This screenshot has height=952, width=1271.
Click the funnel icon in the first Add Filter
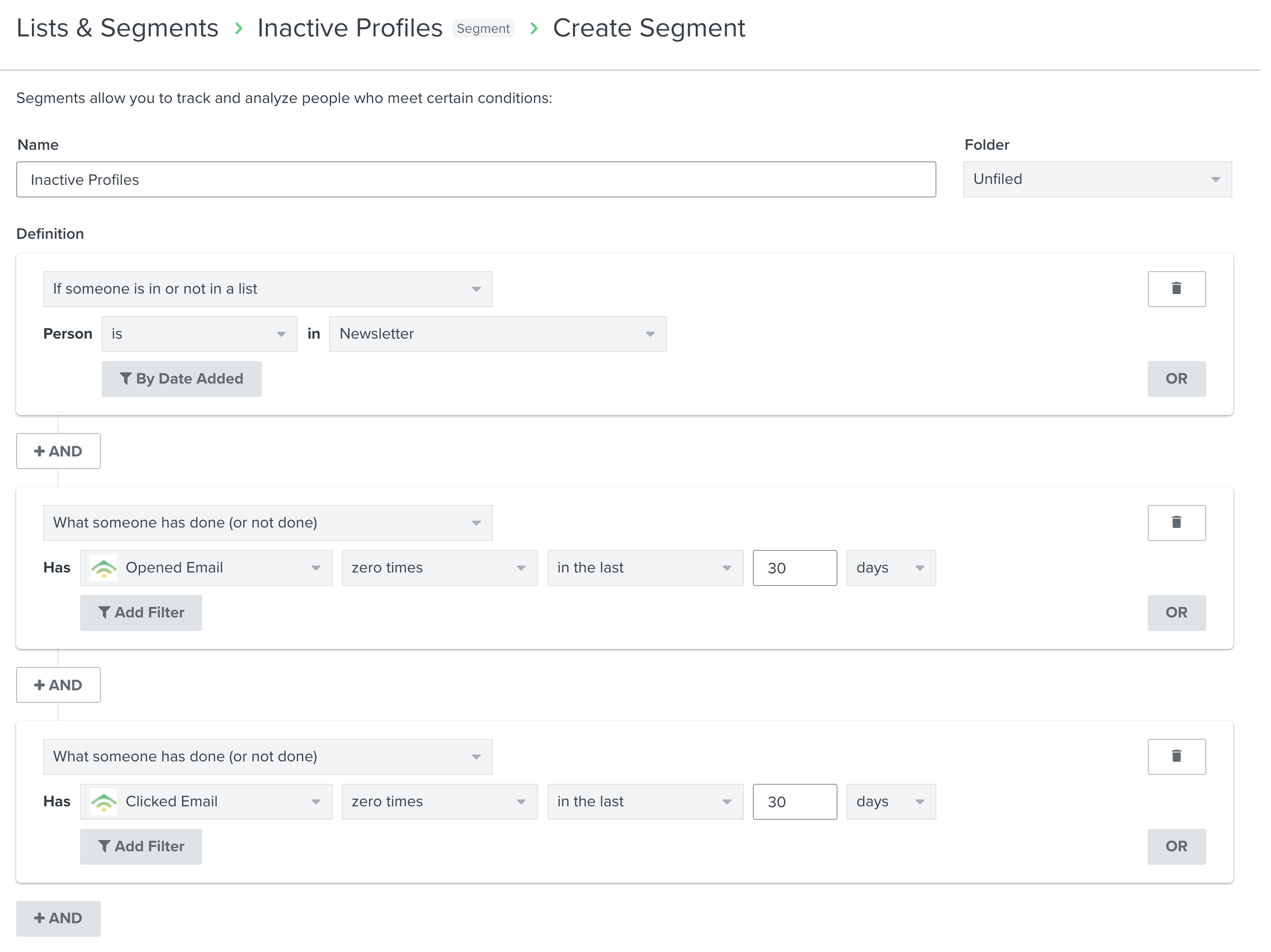104,612
